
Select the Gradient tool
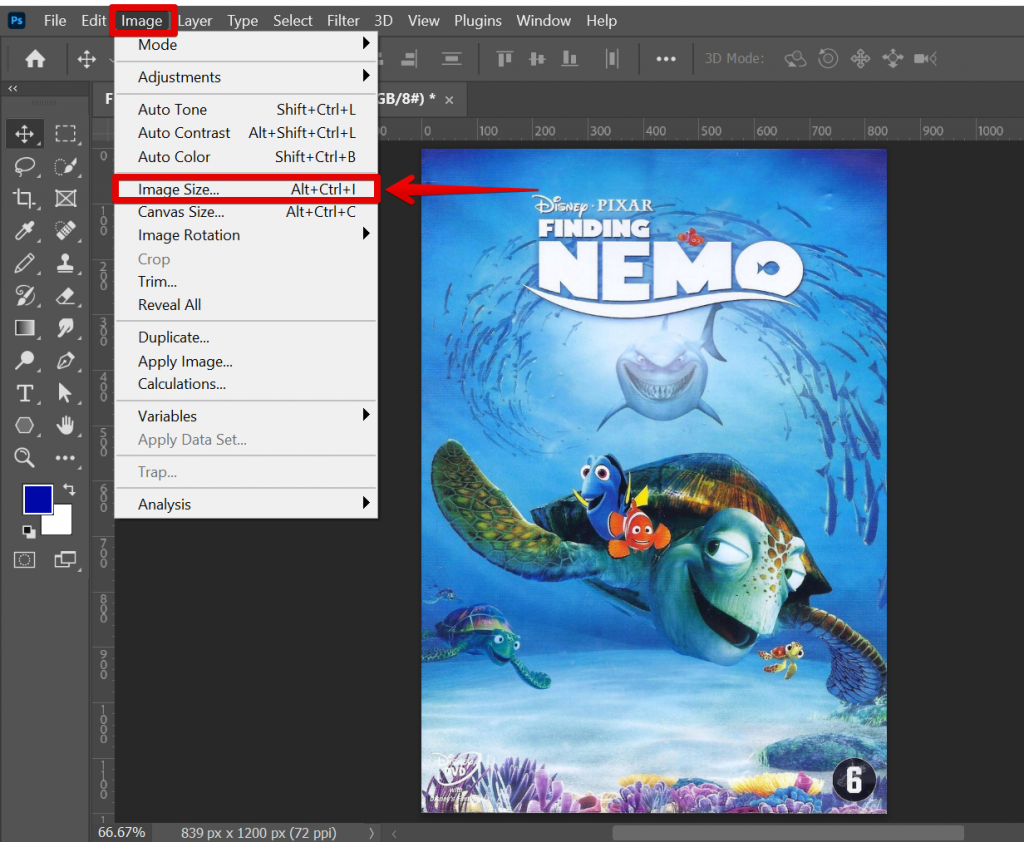click(x=25, y=328)
